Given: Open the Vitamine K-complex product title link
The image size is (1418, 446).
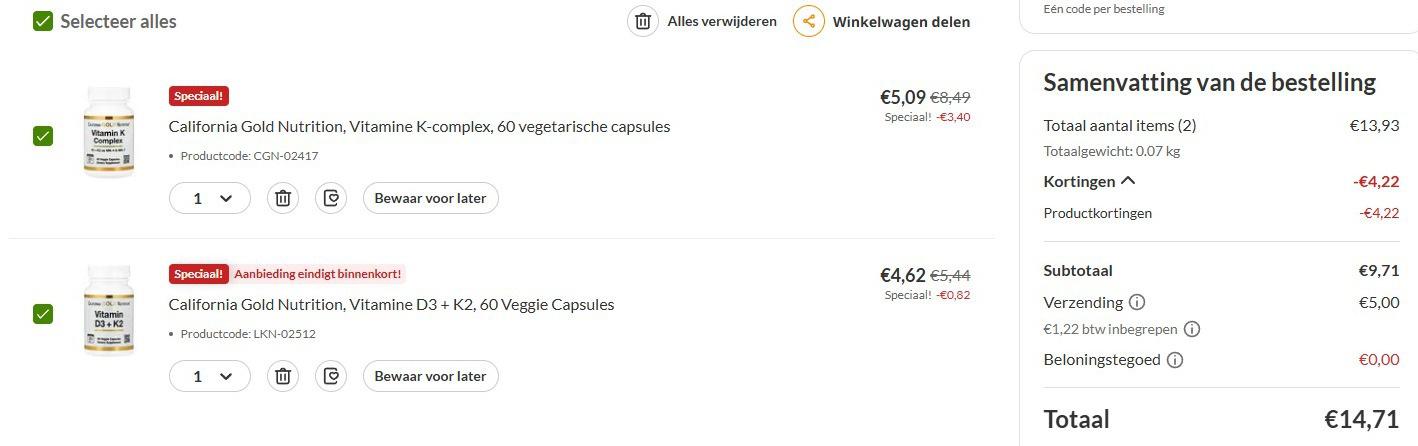Looking at the screenshot, I should [x=419, y=127].
